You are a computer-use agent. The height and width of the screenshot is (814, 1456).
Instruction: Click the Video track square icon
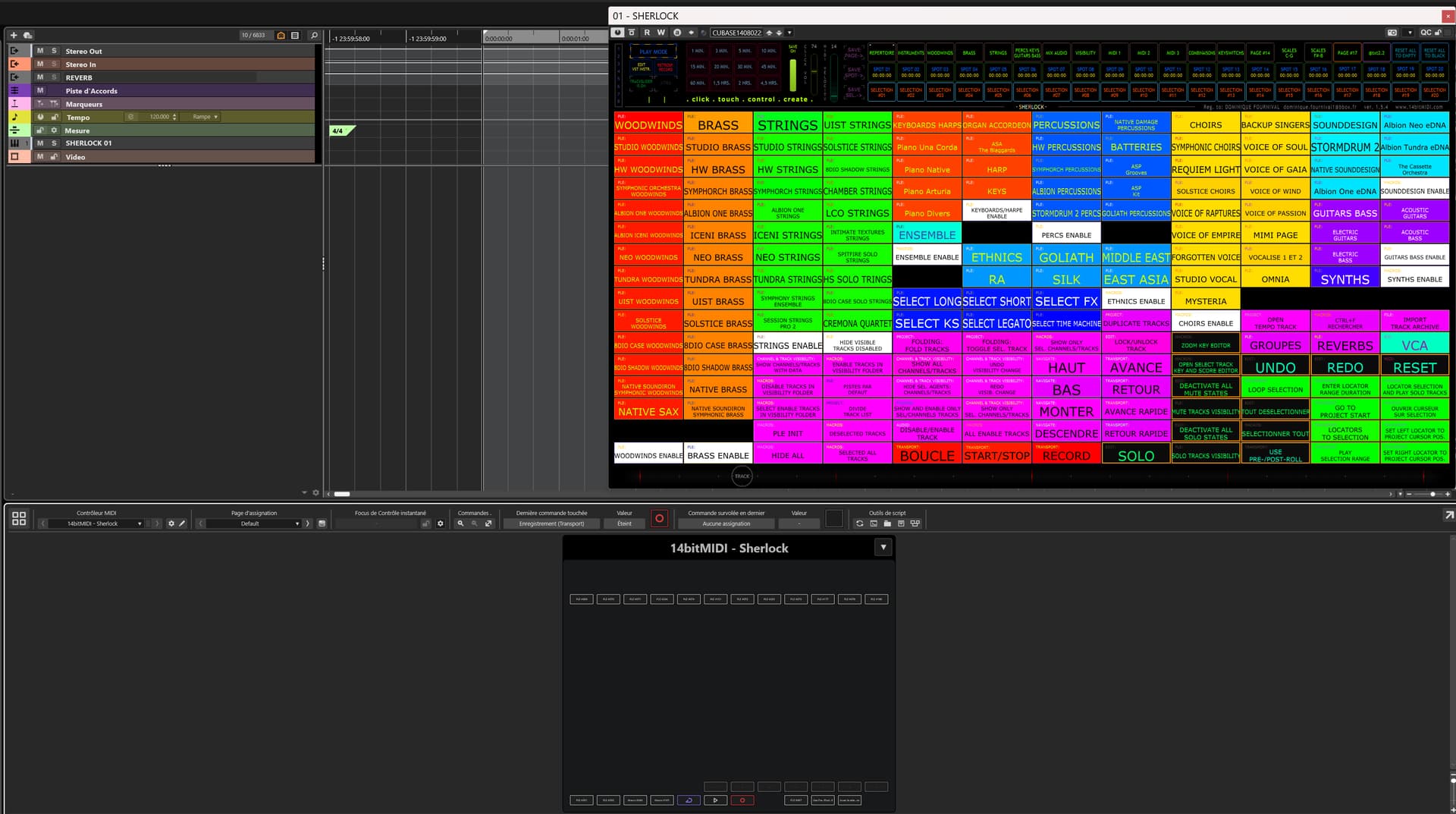14,156
